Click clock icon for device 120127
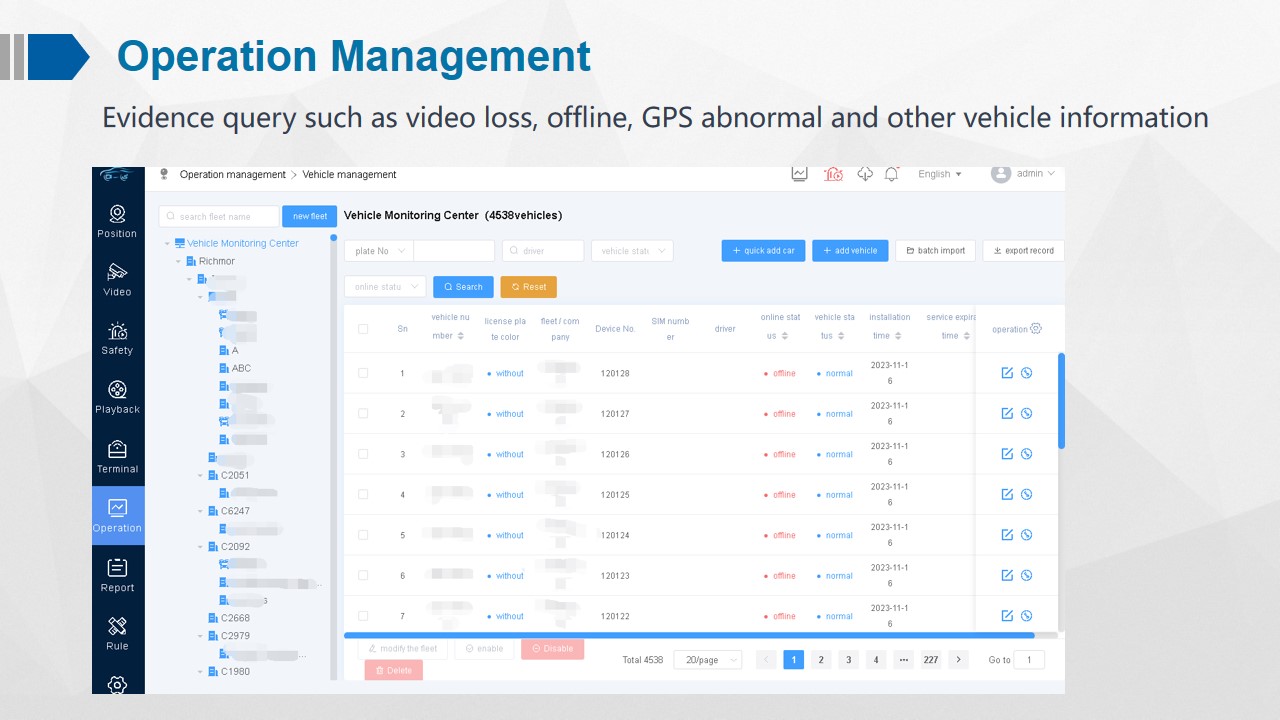The width and height of the screenshot is (1280, 720). pyautogui.click(x=1026, y=413)
